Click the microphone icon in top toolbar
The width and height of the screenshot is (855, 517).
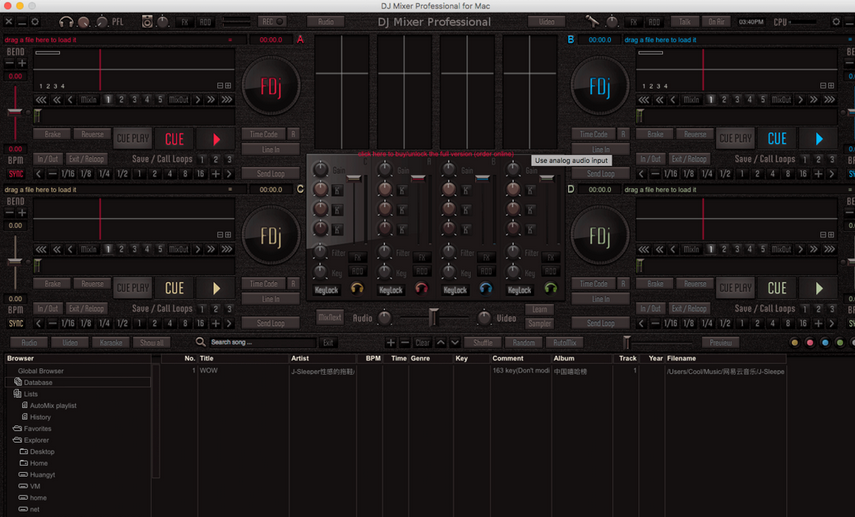pyautogui.click(x=592, y=22)
